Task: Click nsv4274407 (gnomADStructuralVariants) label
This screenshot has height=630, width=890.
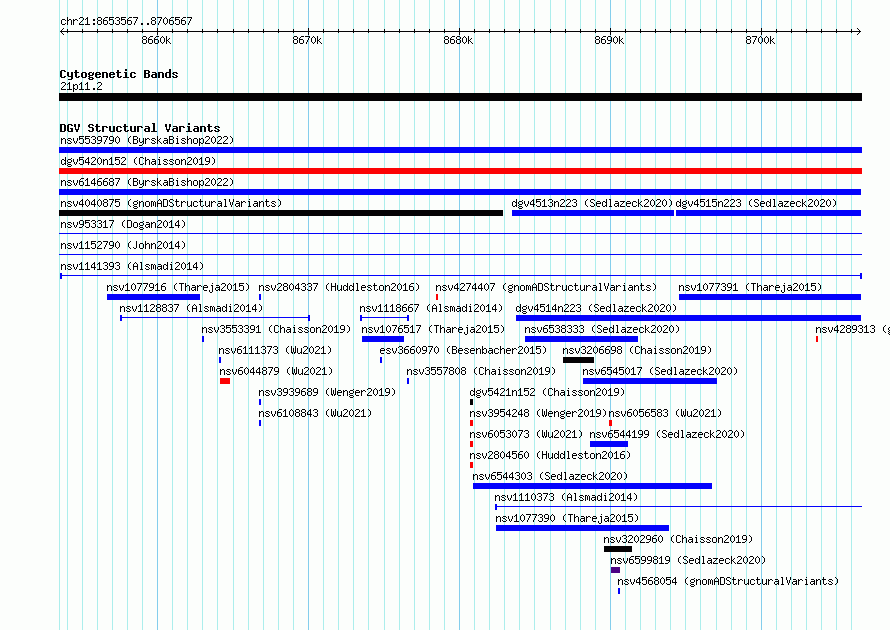Action: tap(546, 287)
